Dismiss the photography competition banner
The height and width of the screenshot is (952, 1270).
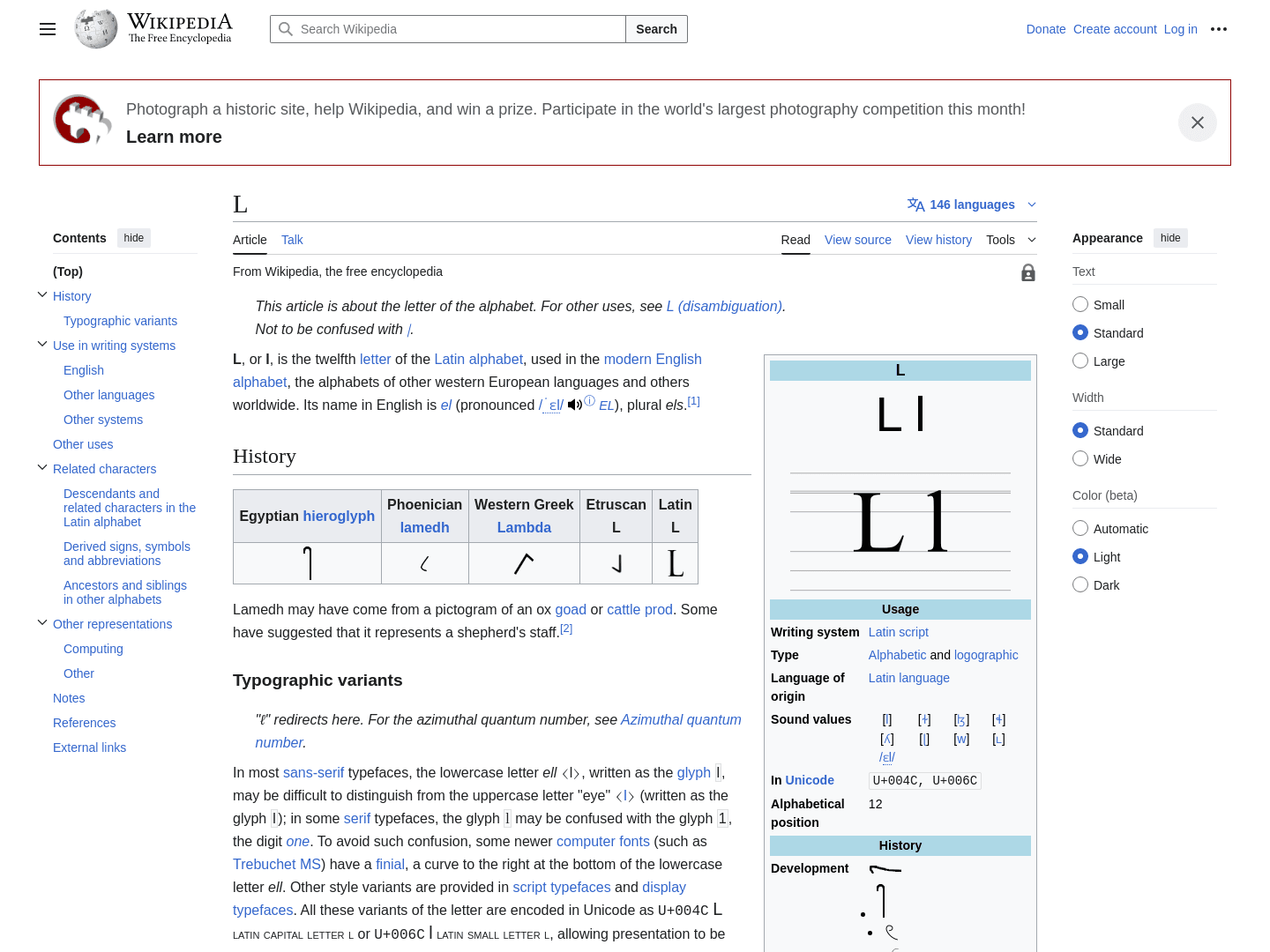pos(1197,123)
